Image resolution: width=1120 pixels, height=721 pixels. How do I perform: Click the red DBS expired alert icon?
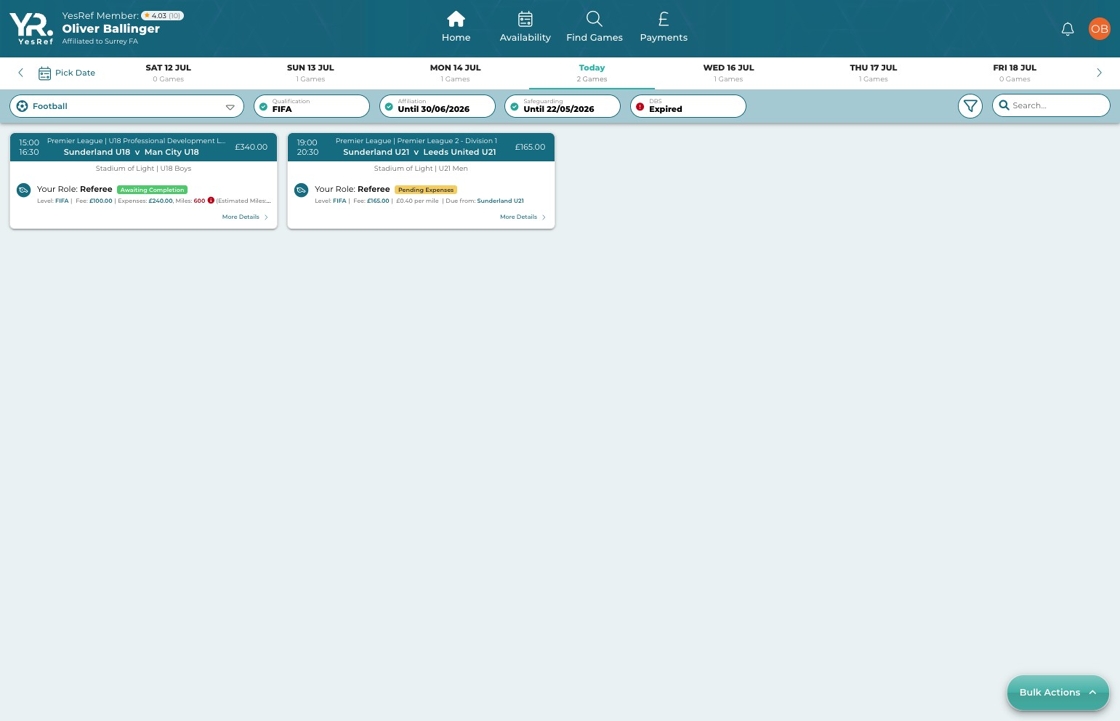point(640,106)
